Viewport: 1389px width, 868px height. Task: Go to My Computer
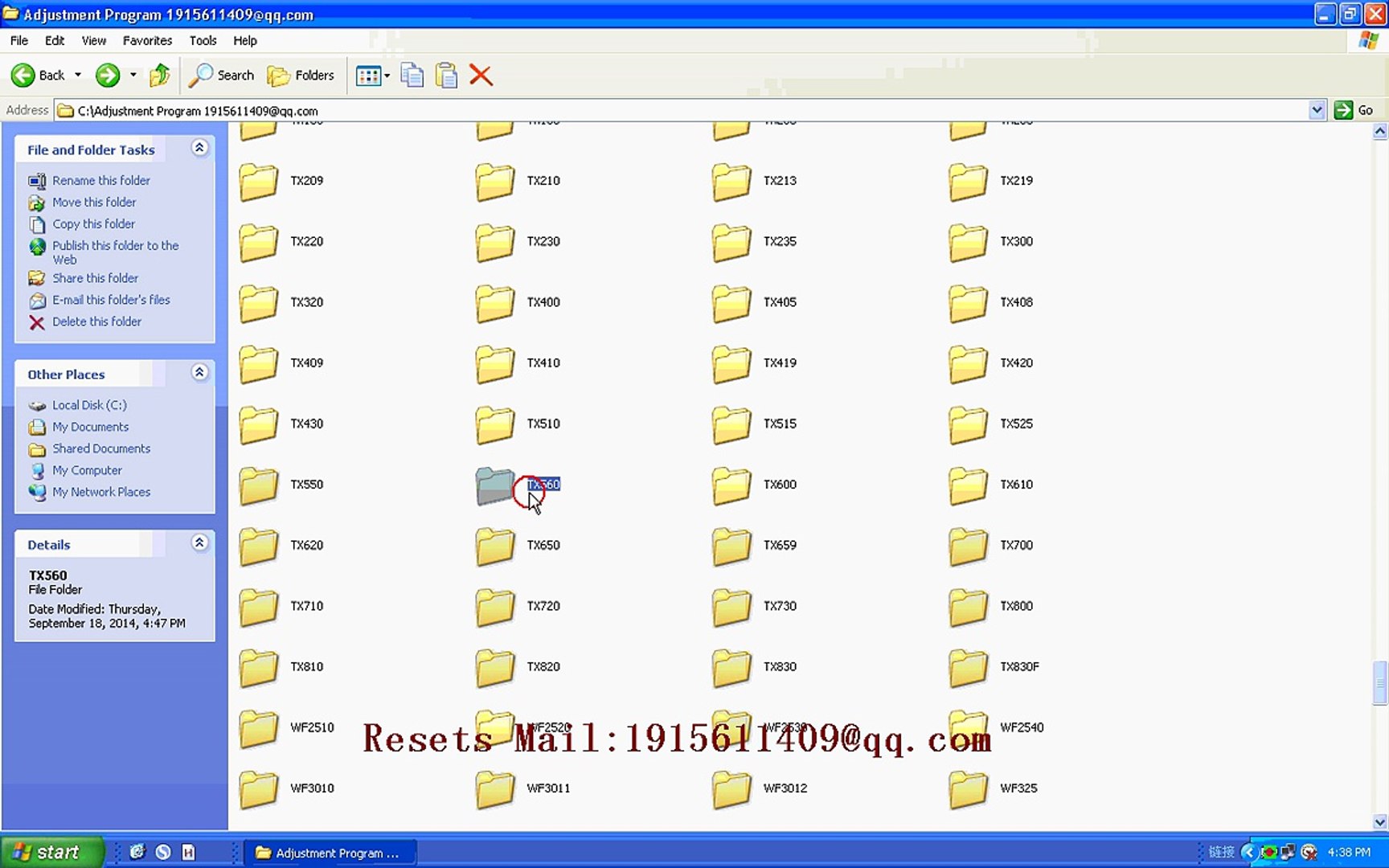pyautogui.click(x=87, y=470)
